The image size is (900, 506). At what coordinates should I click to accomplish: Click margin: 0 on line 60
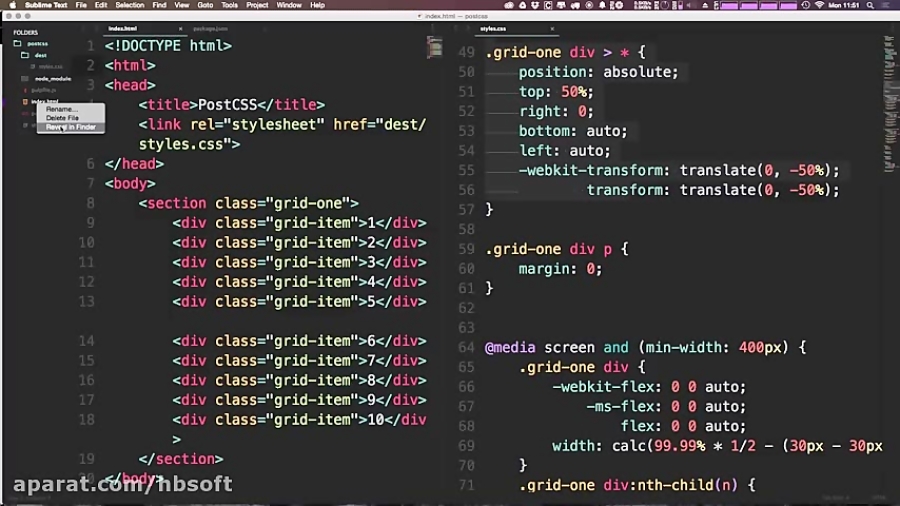coord(560,269)
